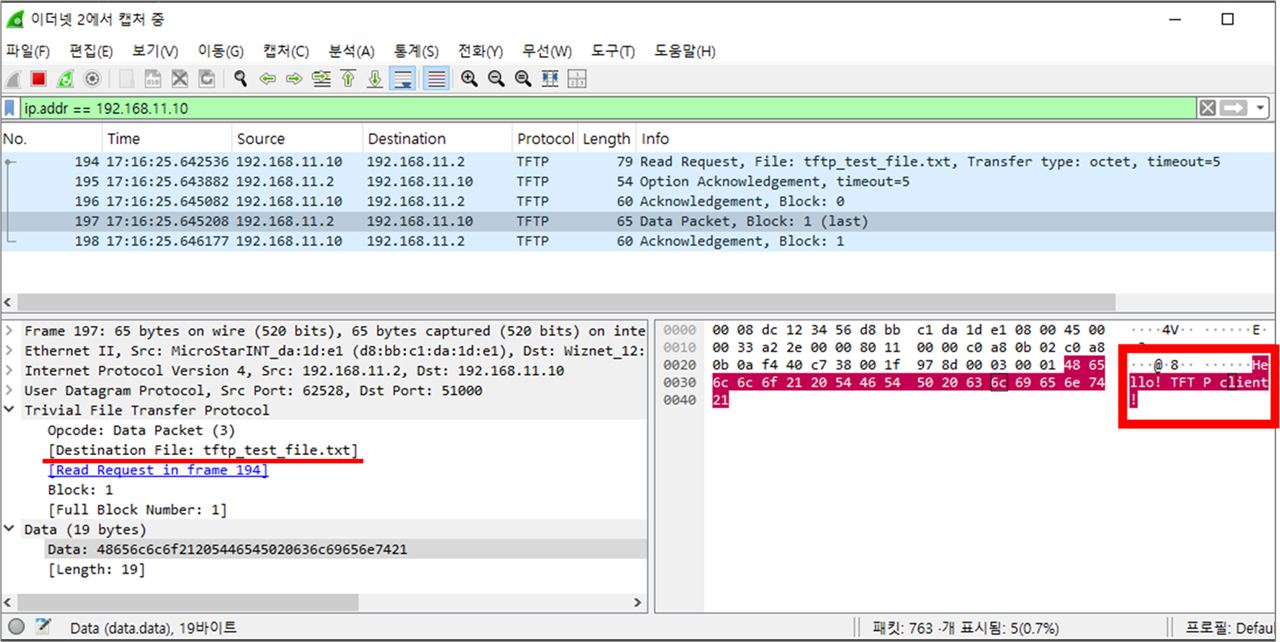Image resolution: width=1280 pixels, height=642 pixels.
Task: Open the 이동(G) menu
Action: pos(221,51)
